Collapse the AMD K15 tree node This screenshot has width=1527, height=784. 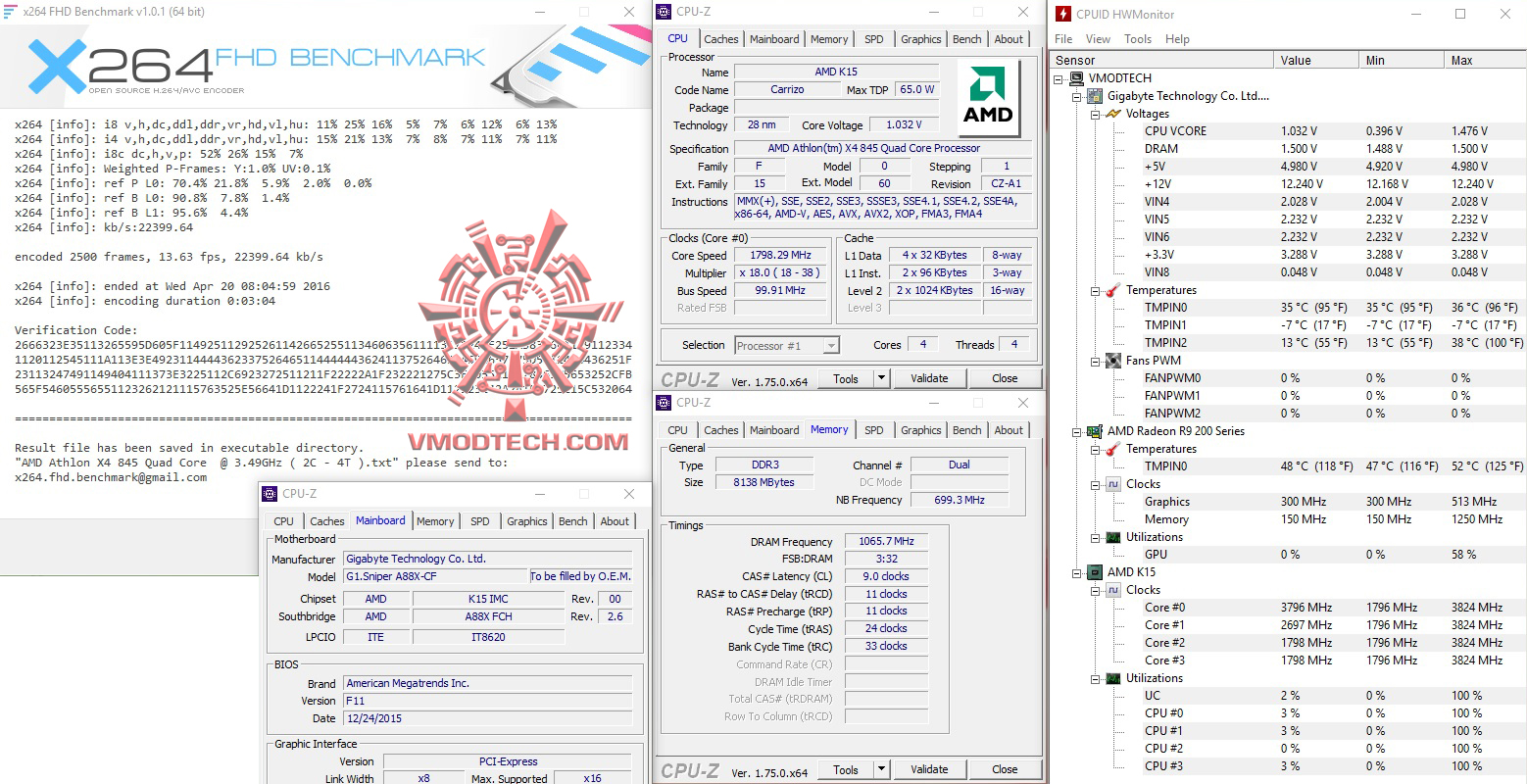coord(1077,572)
